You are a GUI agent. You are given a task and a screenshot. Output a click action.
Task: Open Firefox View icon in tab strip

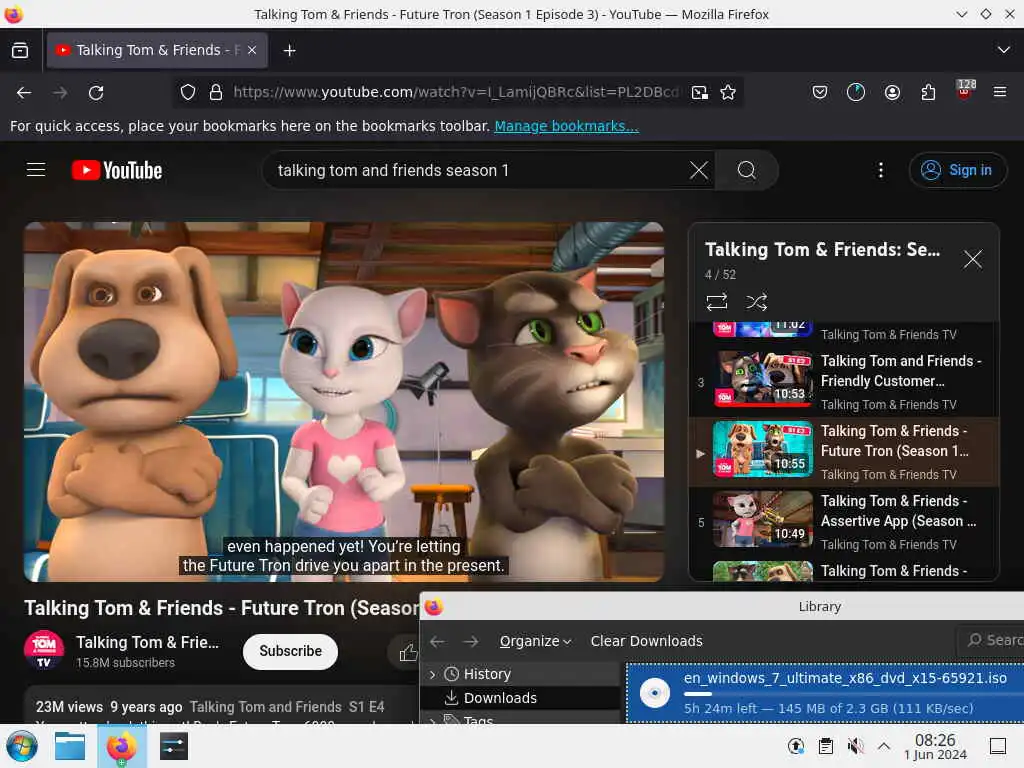20,50
